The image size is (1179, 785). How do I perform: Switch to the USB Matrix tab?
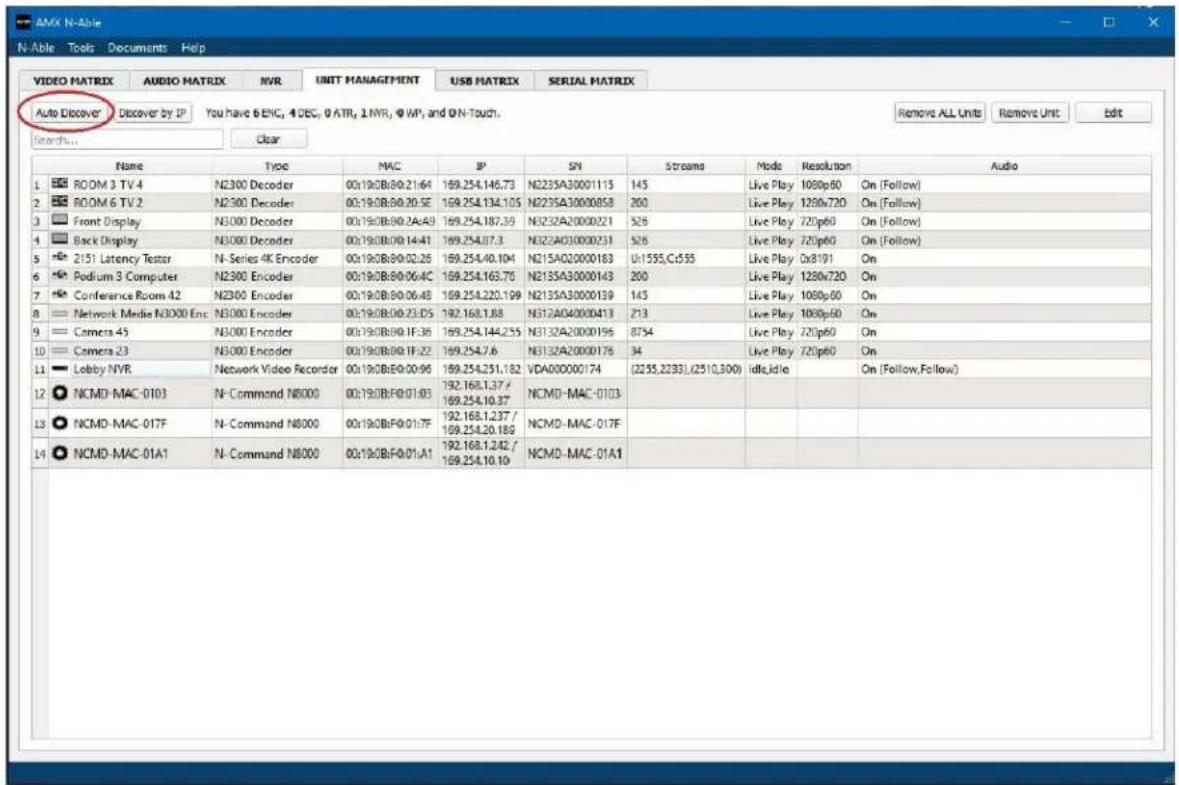tap(485, 80)
